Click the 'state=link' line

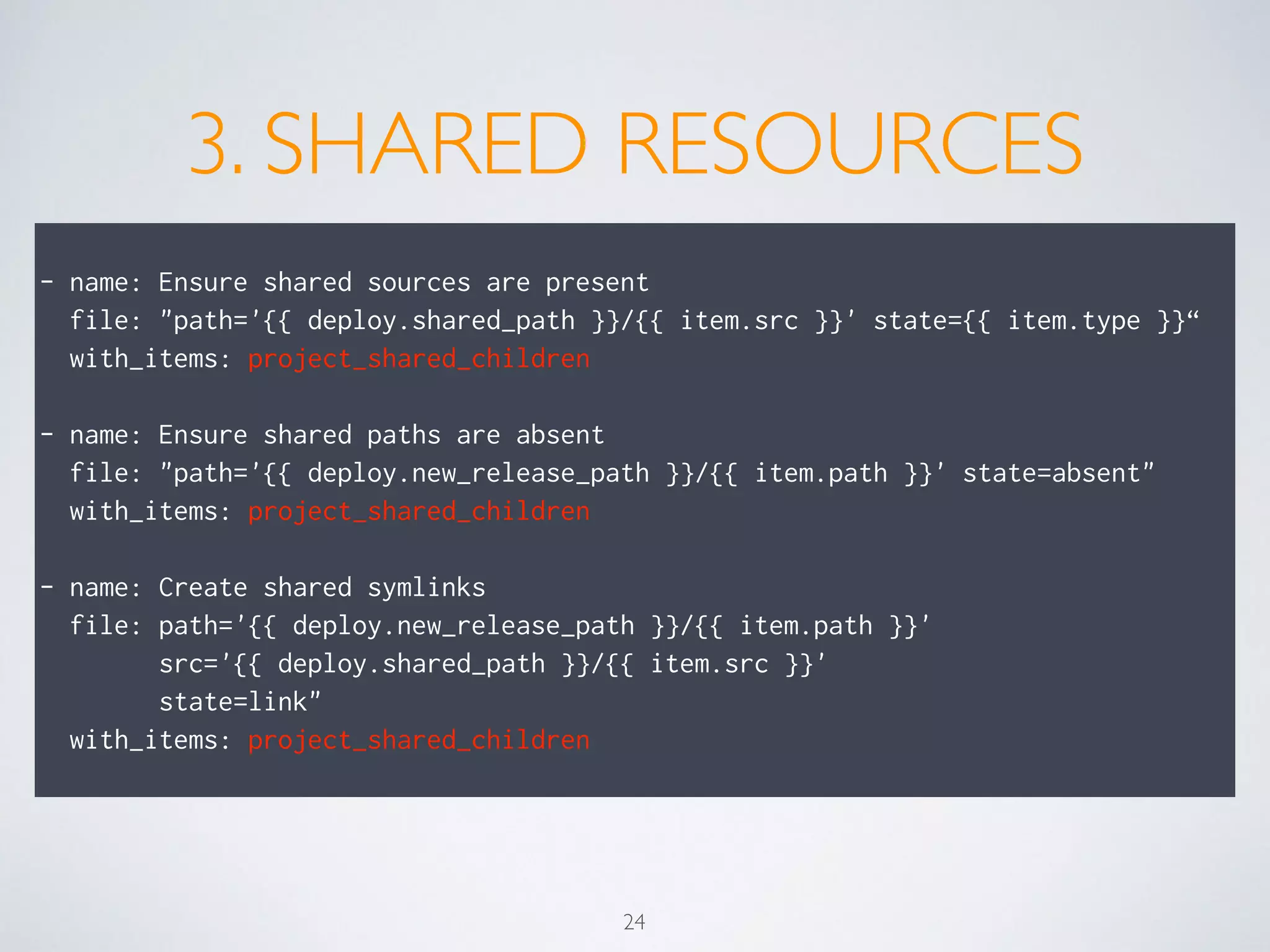pos(240,702)
